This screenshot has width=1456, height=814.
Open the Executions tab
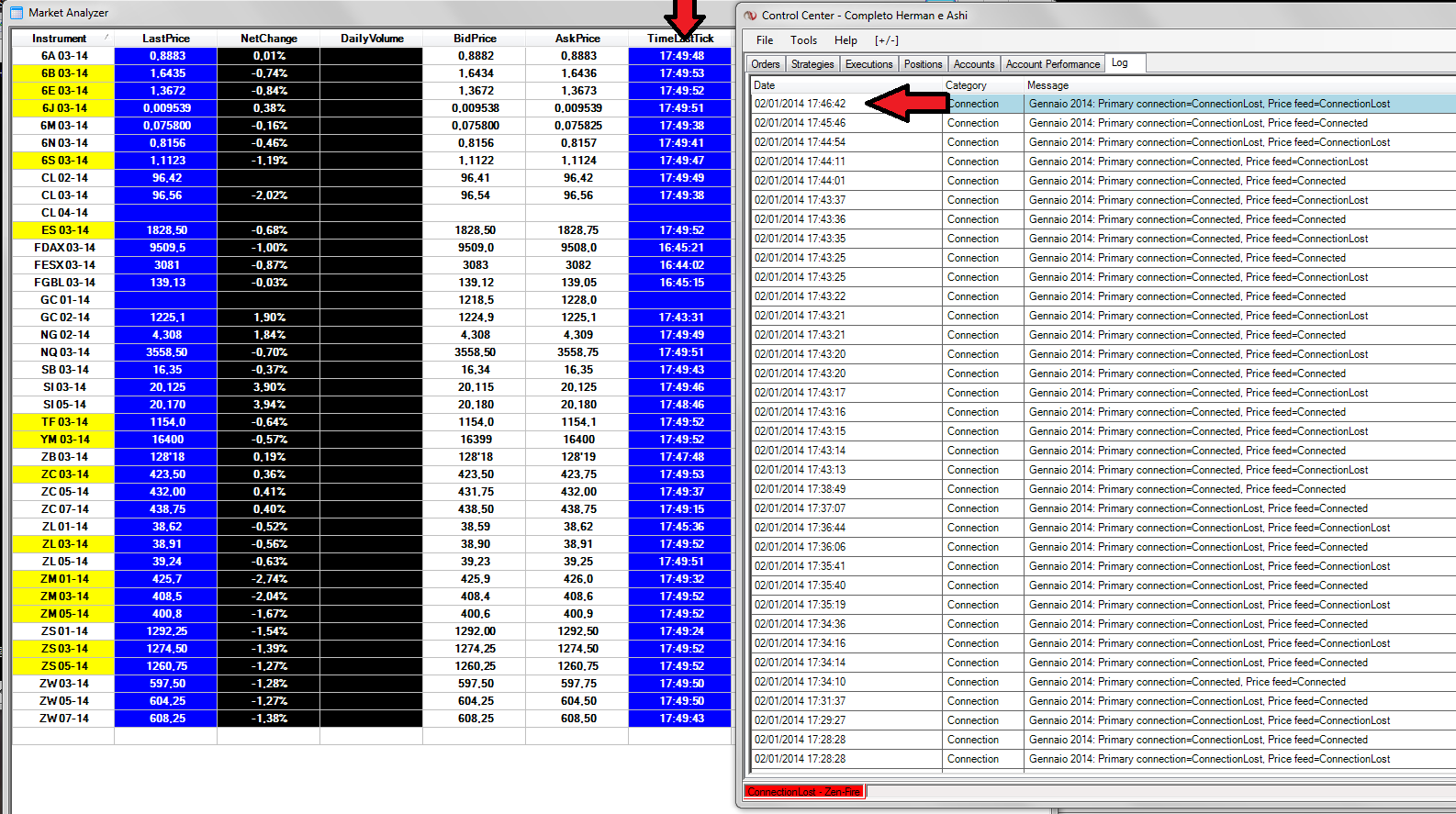click(x=868, y=64)
